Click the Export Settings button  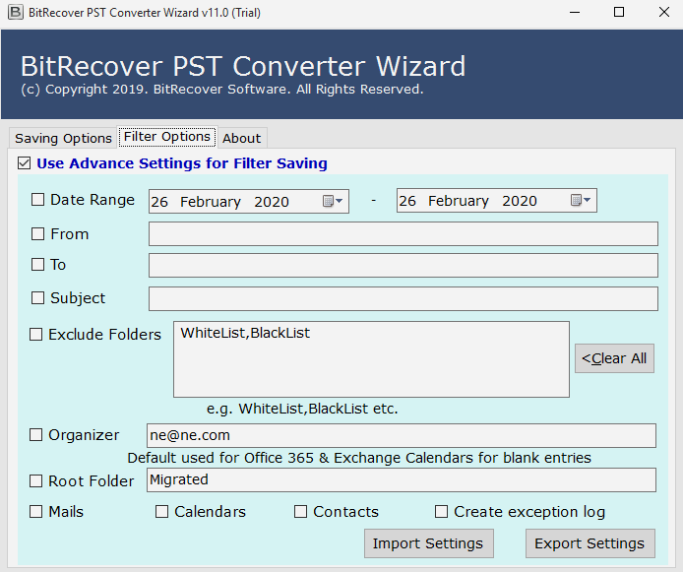[589, 544]
